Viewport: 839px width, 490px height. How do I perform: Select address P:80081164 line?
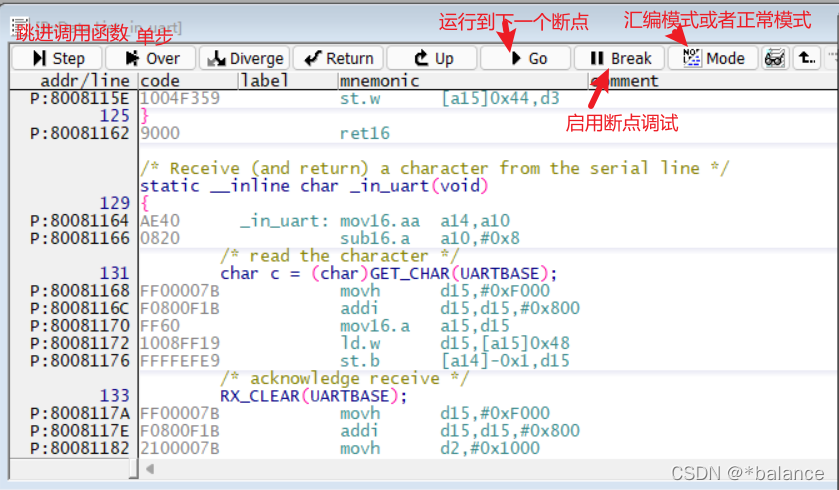click(80, 220)
